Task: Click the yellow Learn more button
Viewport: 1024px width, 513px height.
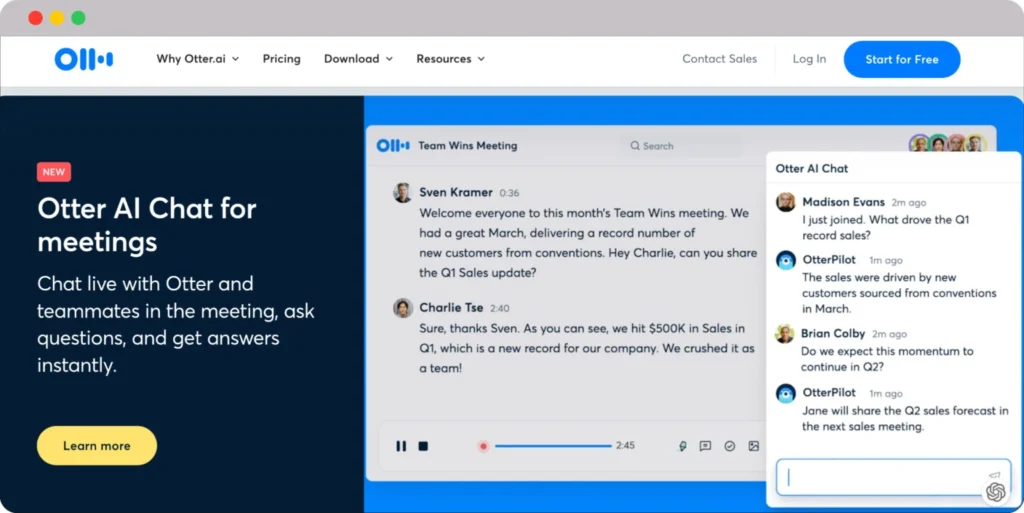Action: pos(97,446)
